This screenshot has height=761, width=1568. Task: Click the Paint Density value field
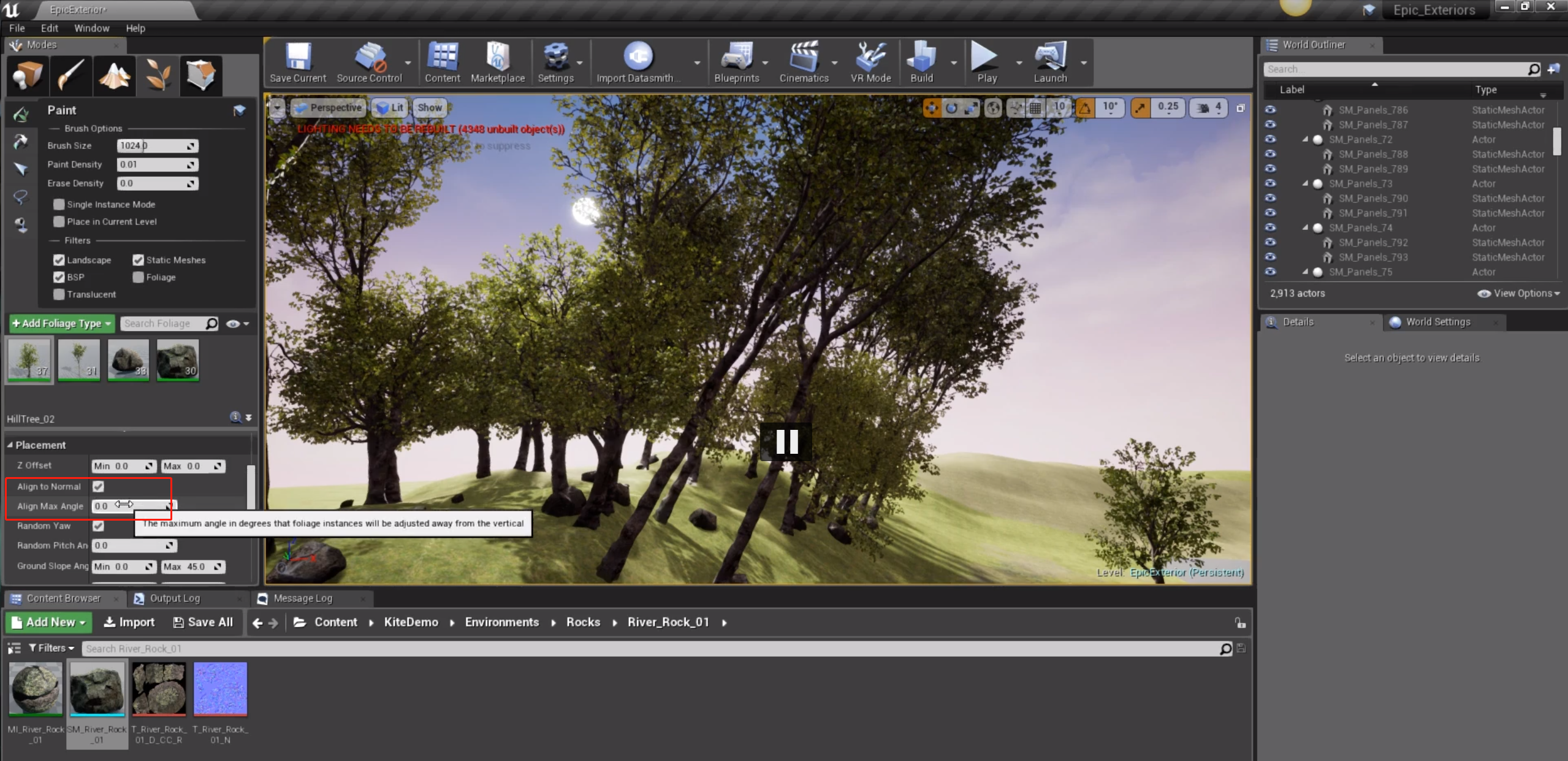[x=158, y=164]
